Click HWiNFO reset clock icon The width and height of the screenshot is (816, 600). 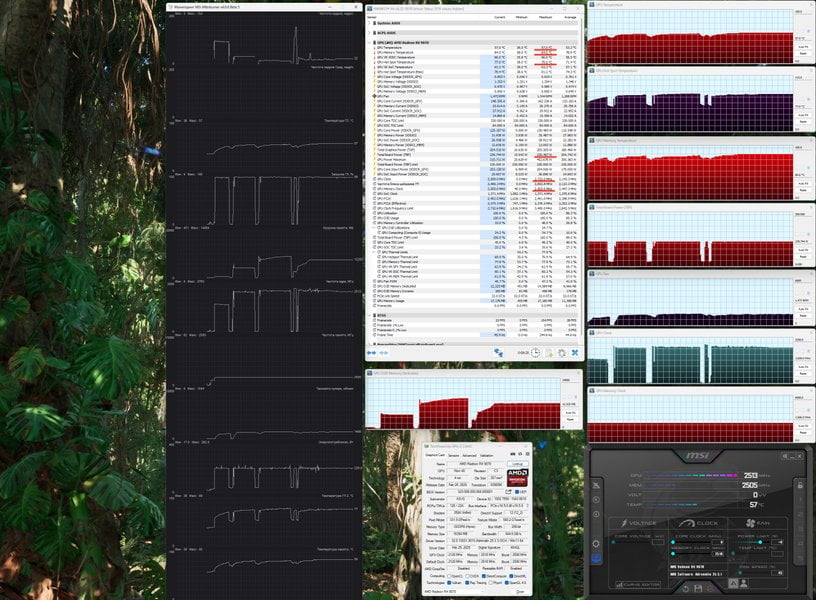pyautogui.click(x=536, y=352)
